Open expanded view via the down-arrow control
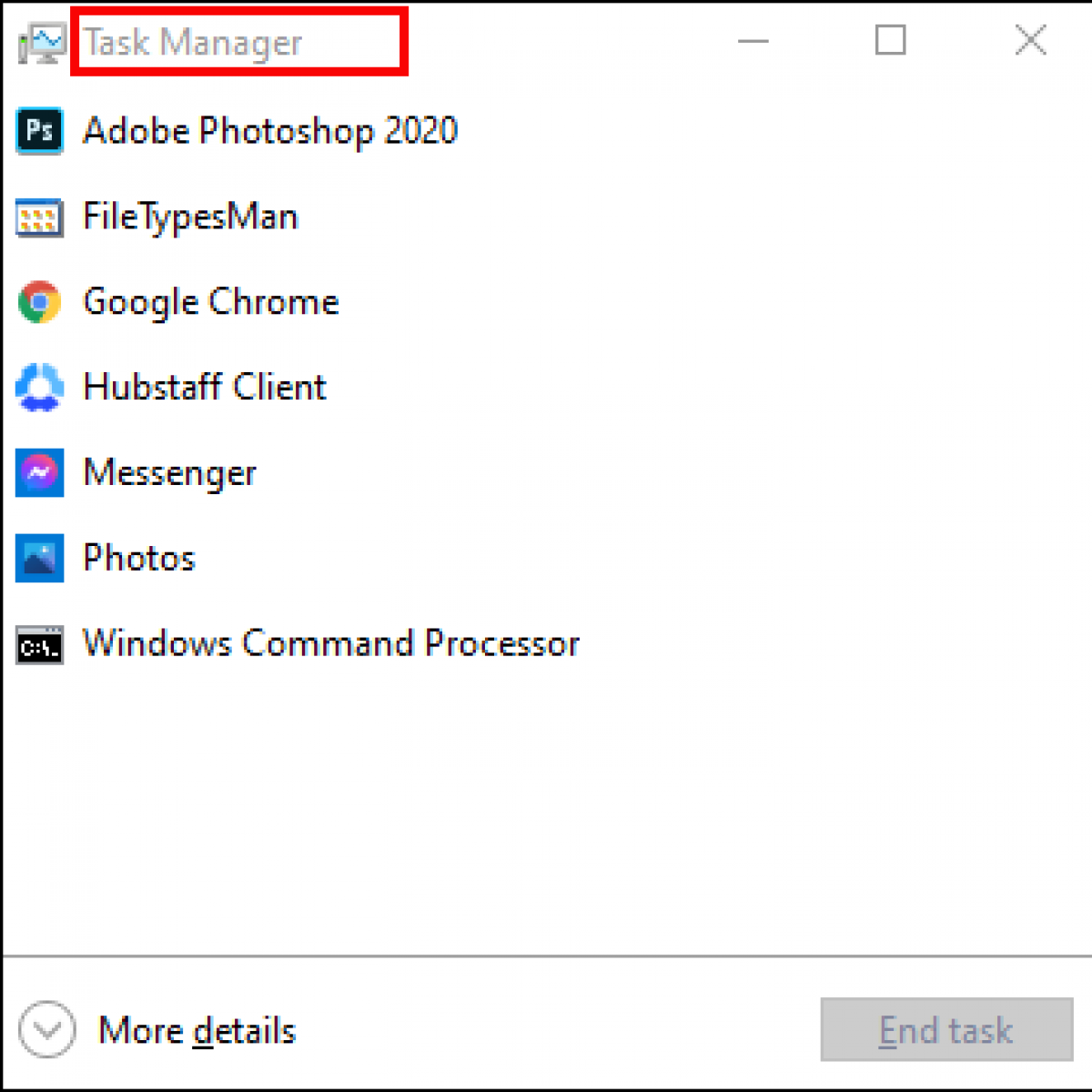The image size is (1092, 1092). 47,1029
